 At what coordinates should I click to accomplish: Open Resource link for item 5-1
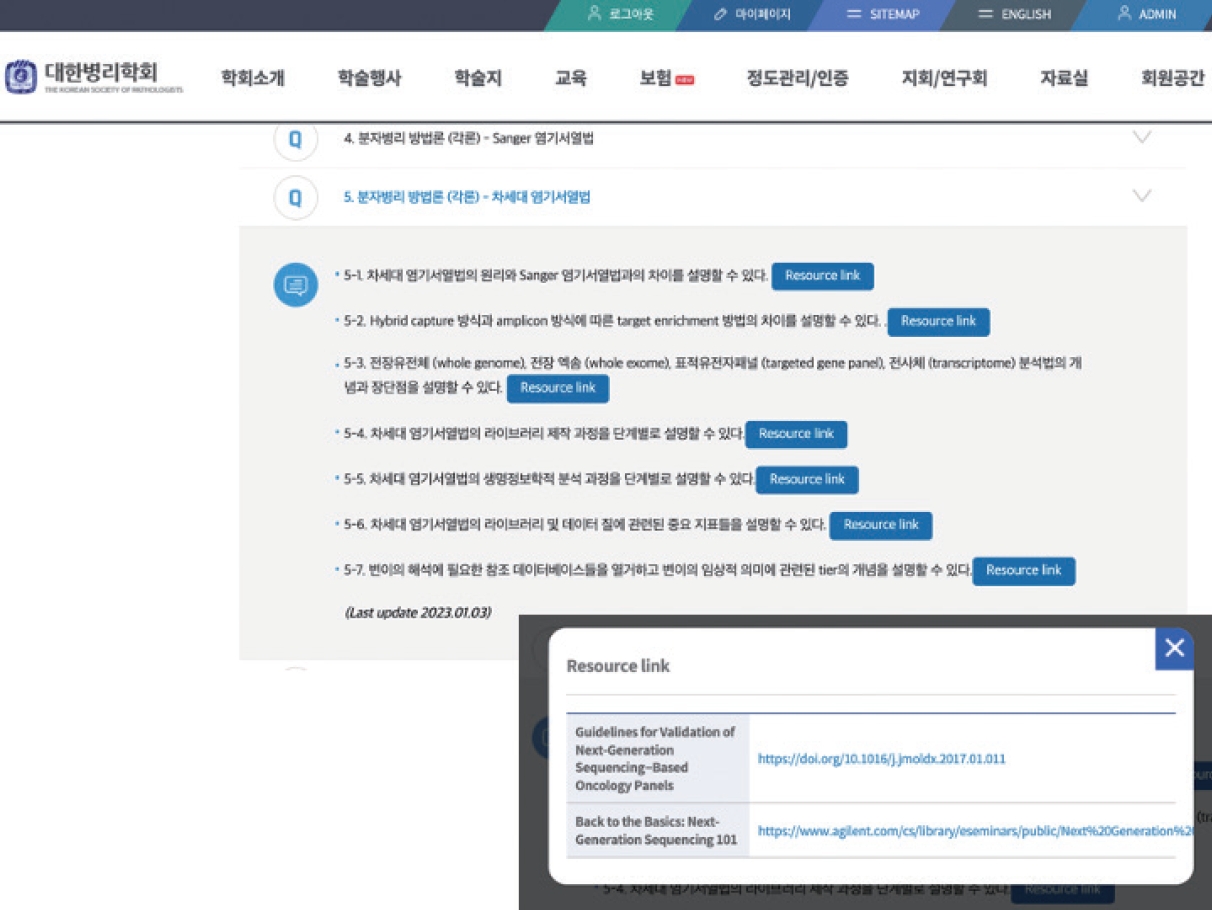coord(823,276)
